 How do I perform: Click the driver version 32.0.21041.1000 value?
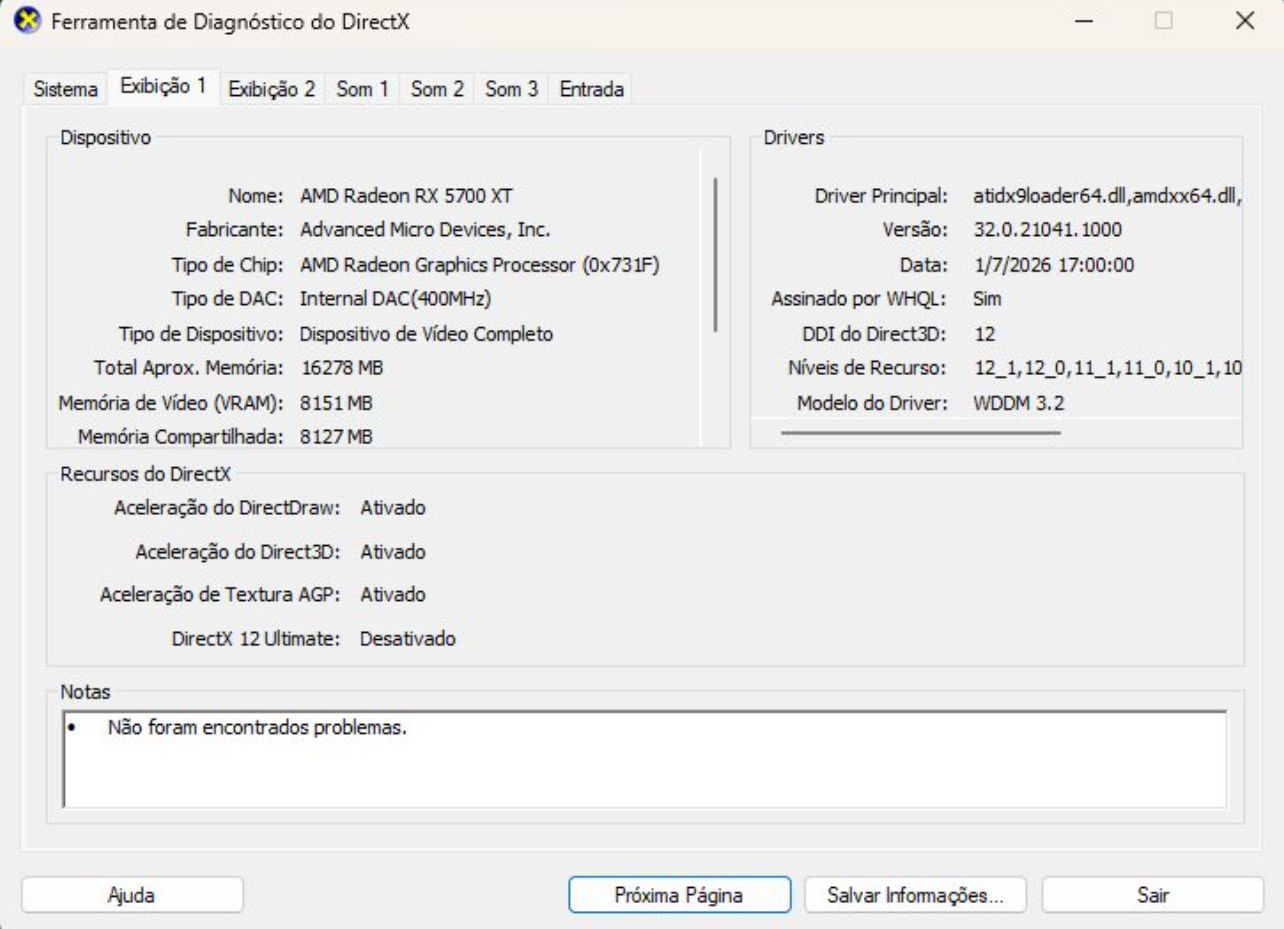pos(1047,230)
